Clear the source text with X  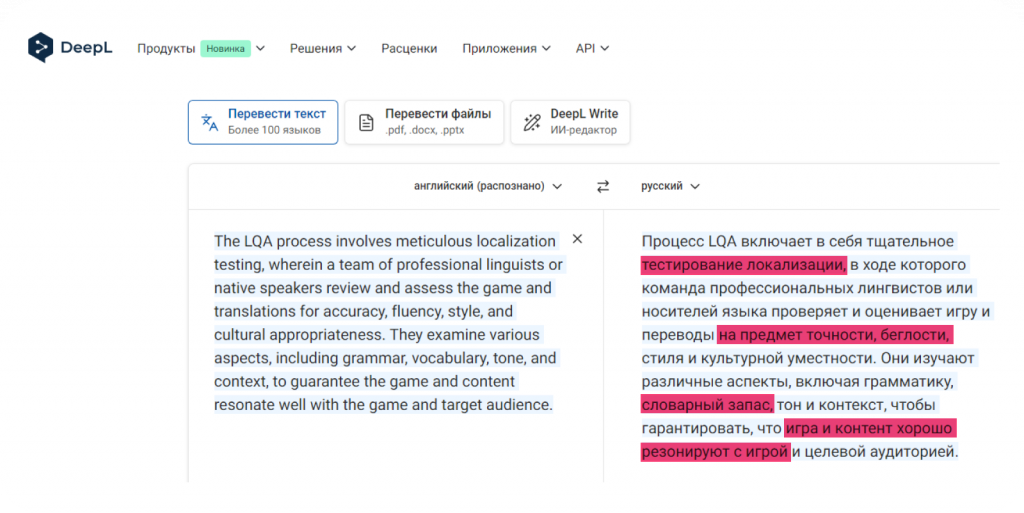pos(577,239)
